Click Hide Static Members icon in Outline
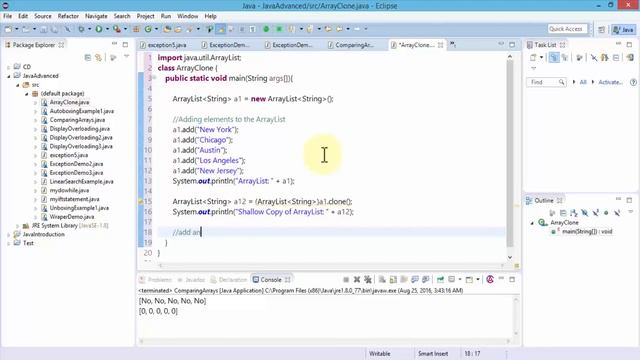This screenshot has width=640, height=360. pos(596,213)
